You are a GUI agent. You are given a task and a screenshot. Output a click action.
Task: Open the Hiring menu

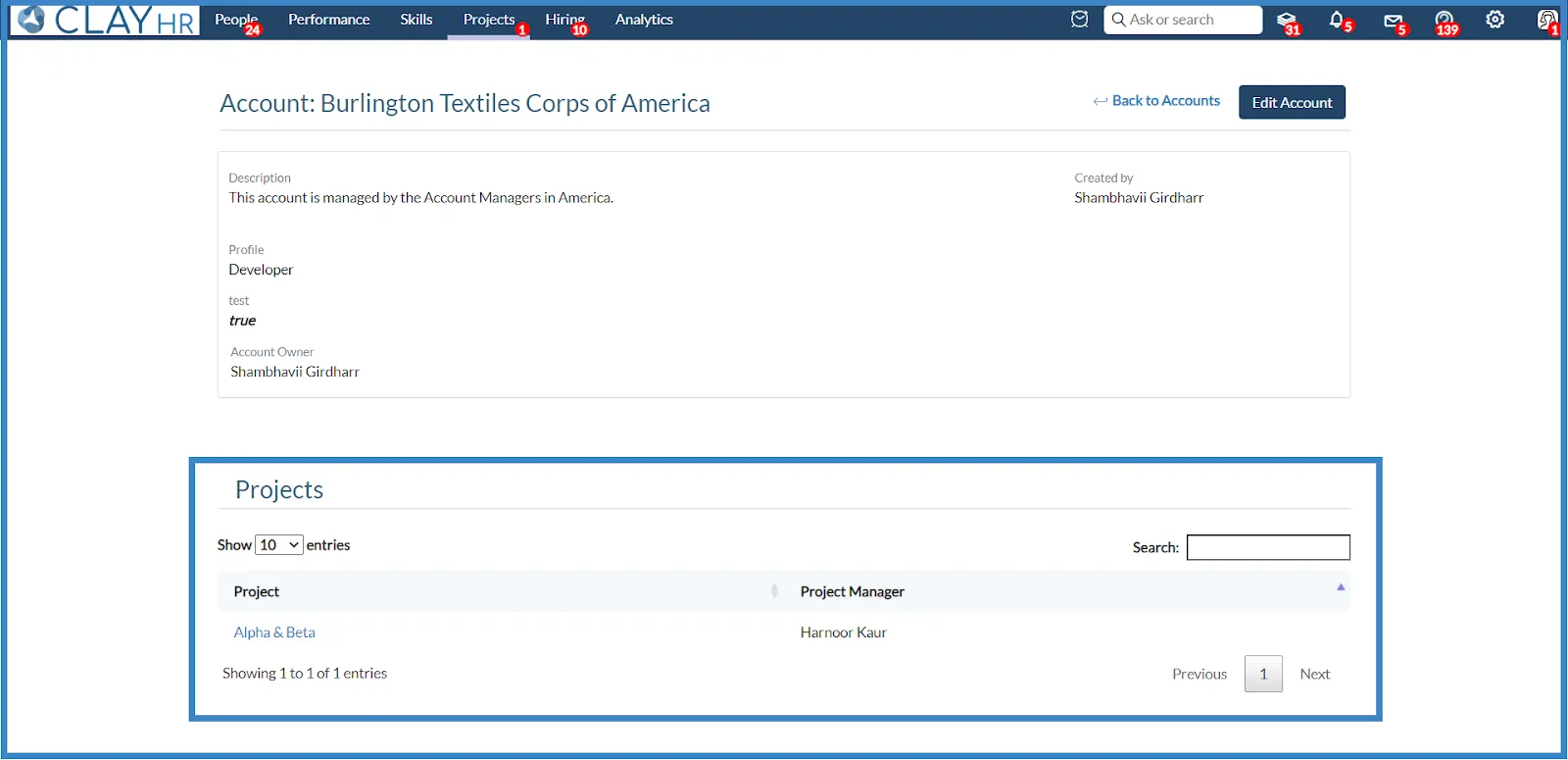tap(565, 20)
